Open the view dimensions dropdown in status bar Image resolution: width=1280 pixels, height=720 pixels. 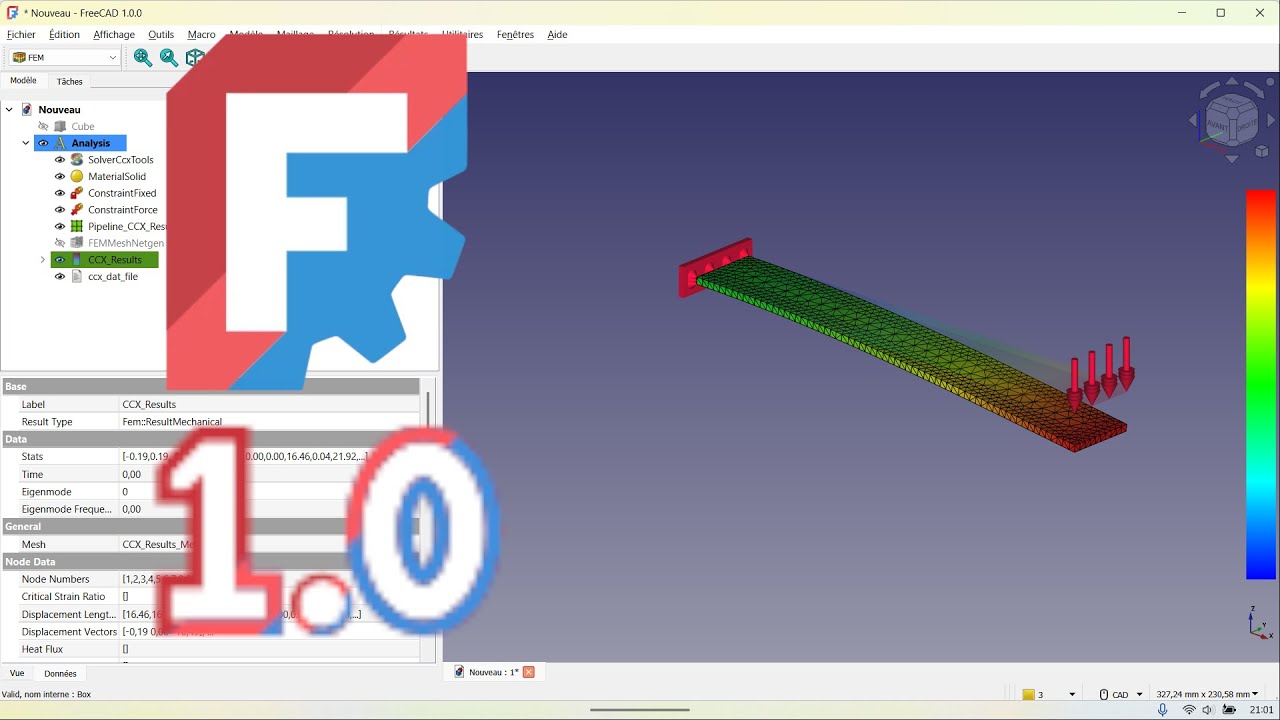(1207, 694)
